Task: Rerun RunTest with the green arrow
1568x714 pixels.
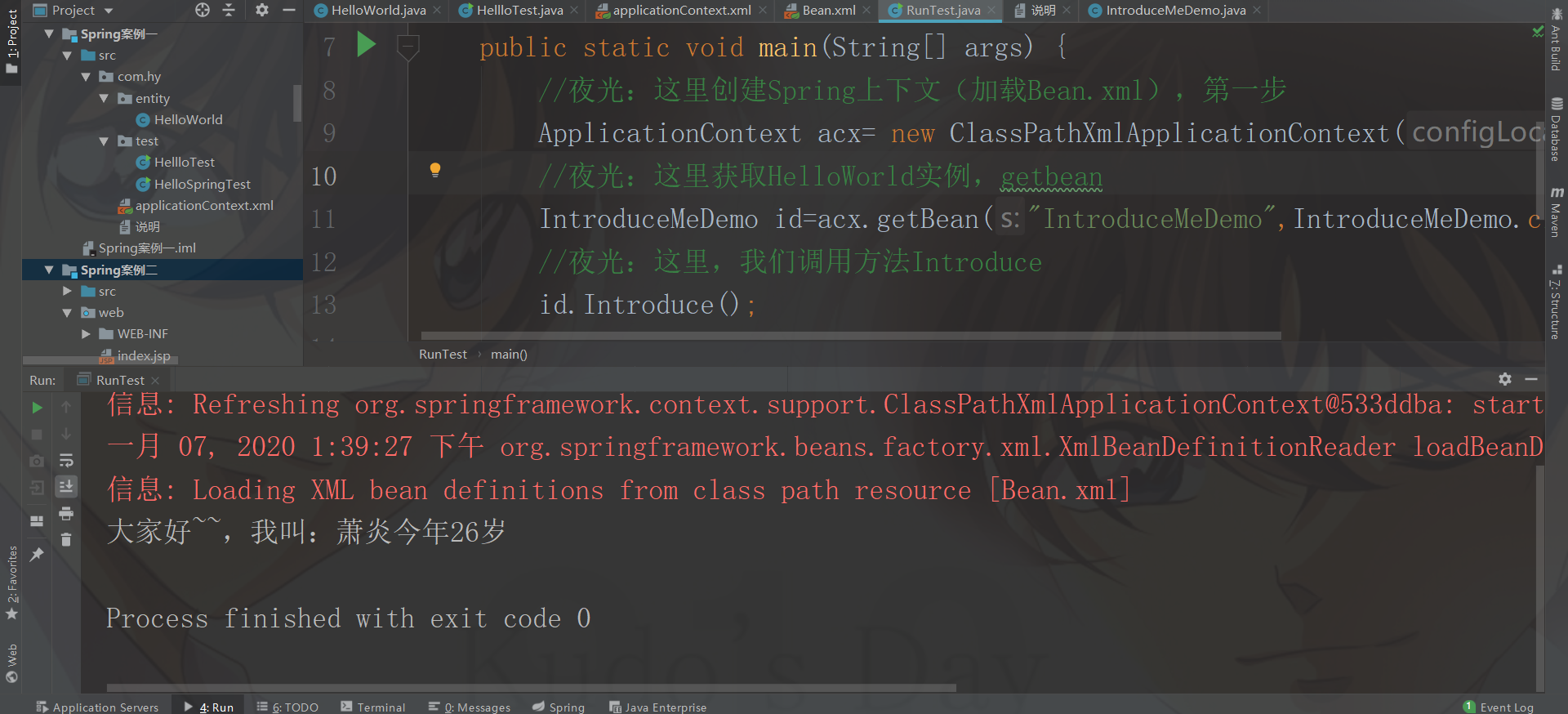Action: click(x=37, y=407)
